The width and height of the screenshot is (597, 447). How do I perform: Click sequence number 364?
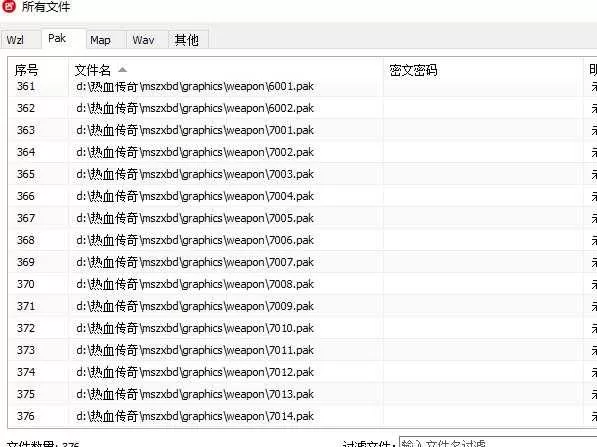(26, 152)
